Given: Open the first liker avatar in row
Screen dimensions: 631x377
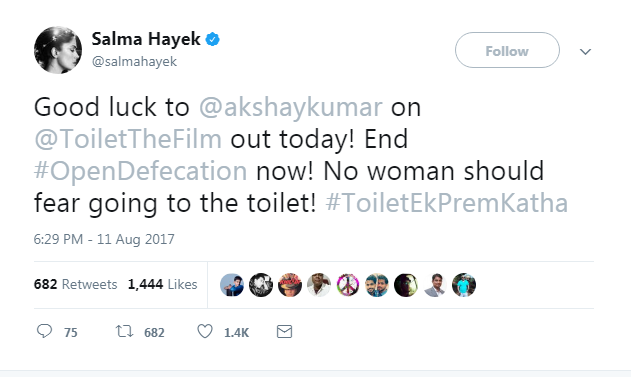Looking at the screenshot, I should (232, 285).
